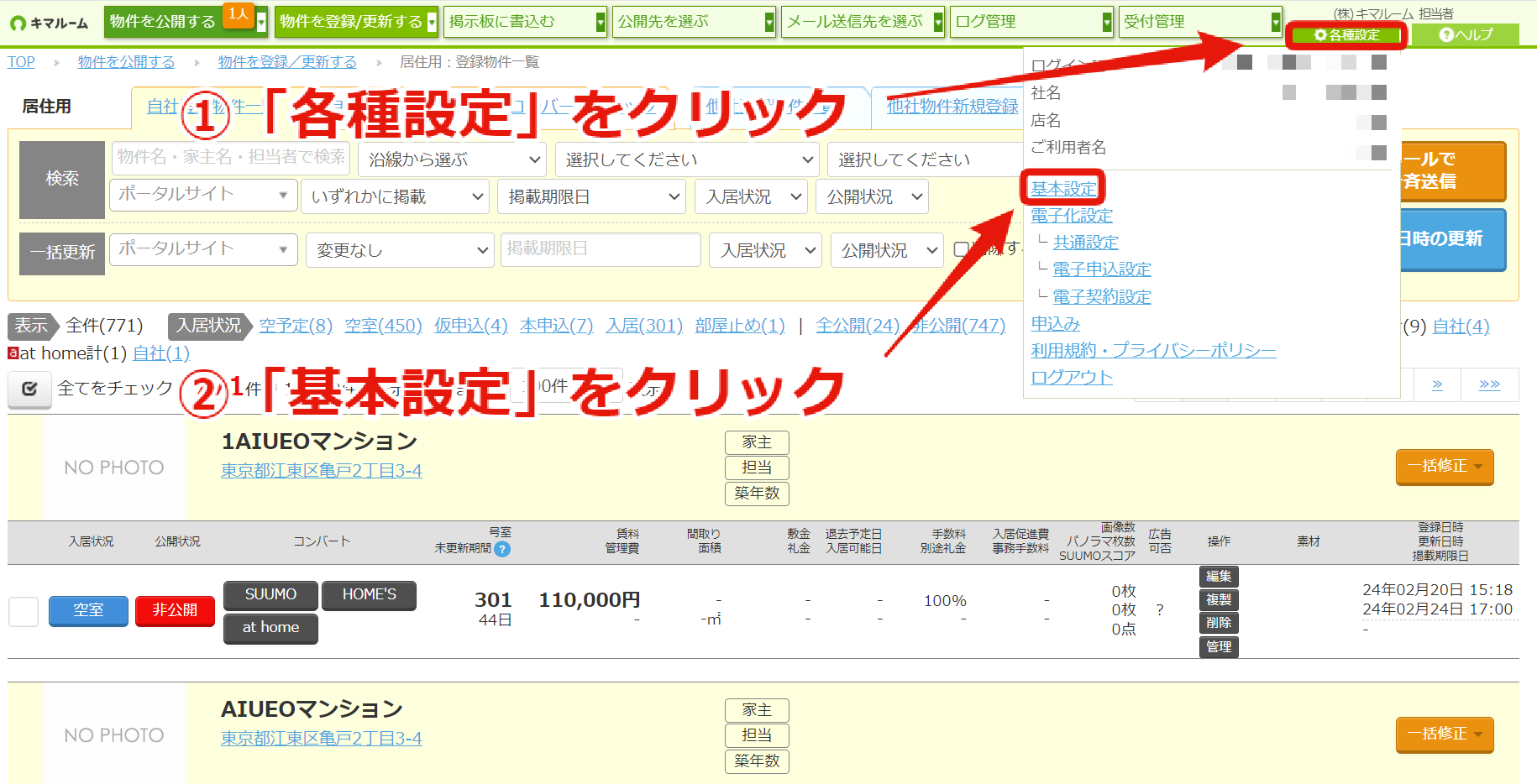1537x784 pixels.
Task: Click the 1人 user count badge
Action: (x=239, y=14)
